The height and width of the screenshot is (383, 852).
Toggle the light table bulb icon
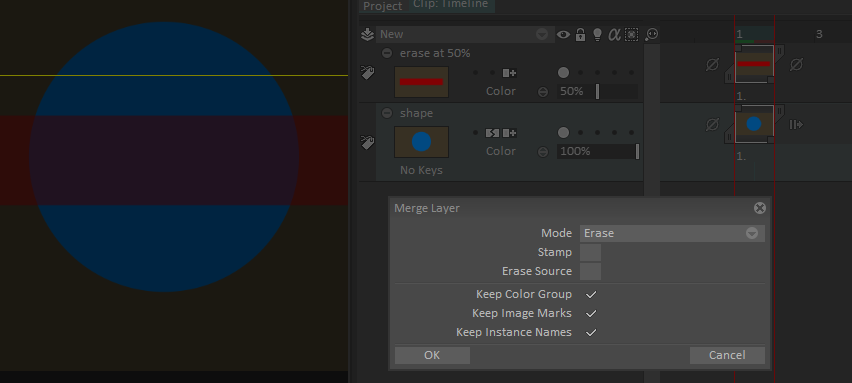597,35
